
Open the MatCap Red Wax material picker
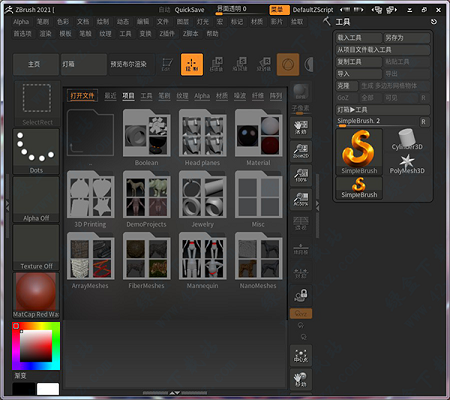36,296
